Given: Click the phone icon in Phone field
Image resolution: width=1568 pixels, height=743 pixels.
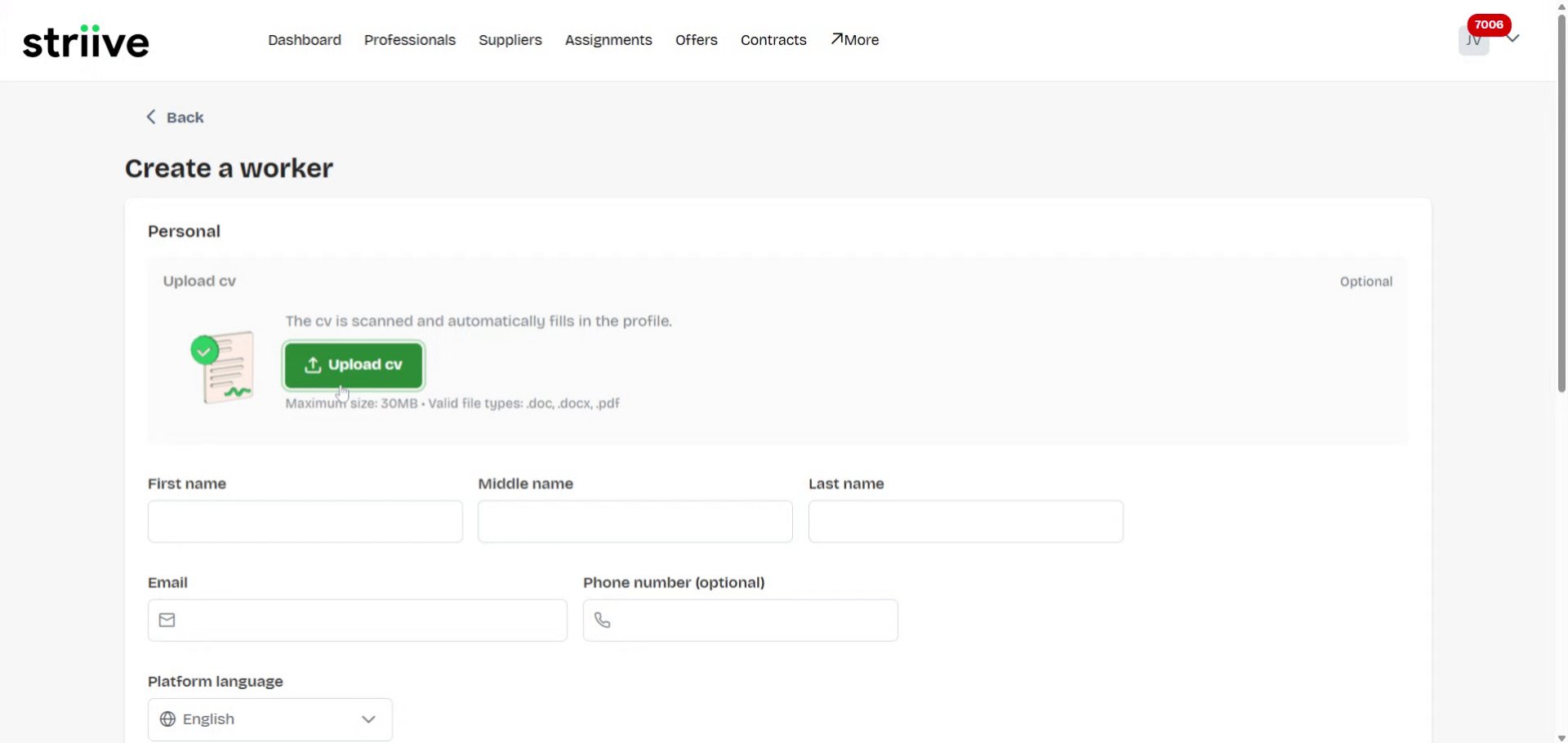Looking at the screenshot, I should click(x=603, y=621).
